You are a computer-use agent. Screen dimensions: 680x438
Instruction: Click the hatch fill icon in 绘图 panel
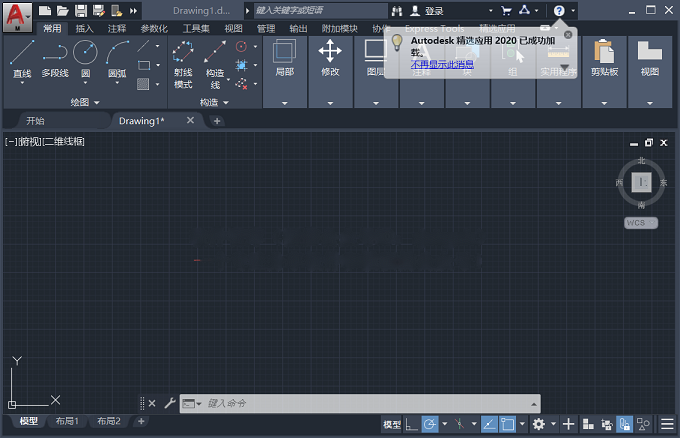coord(143,84)
